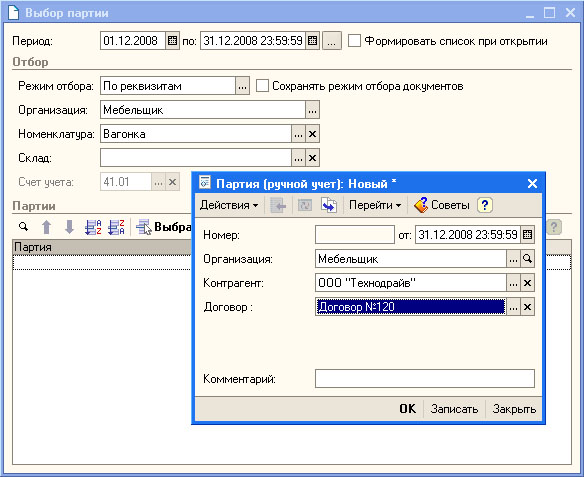Click the search magnifier in Партии toolbar
Image resolution: width=584 pixels, height=477 pixels.
coord(23,227)
